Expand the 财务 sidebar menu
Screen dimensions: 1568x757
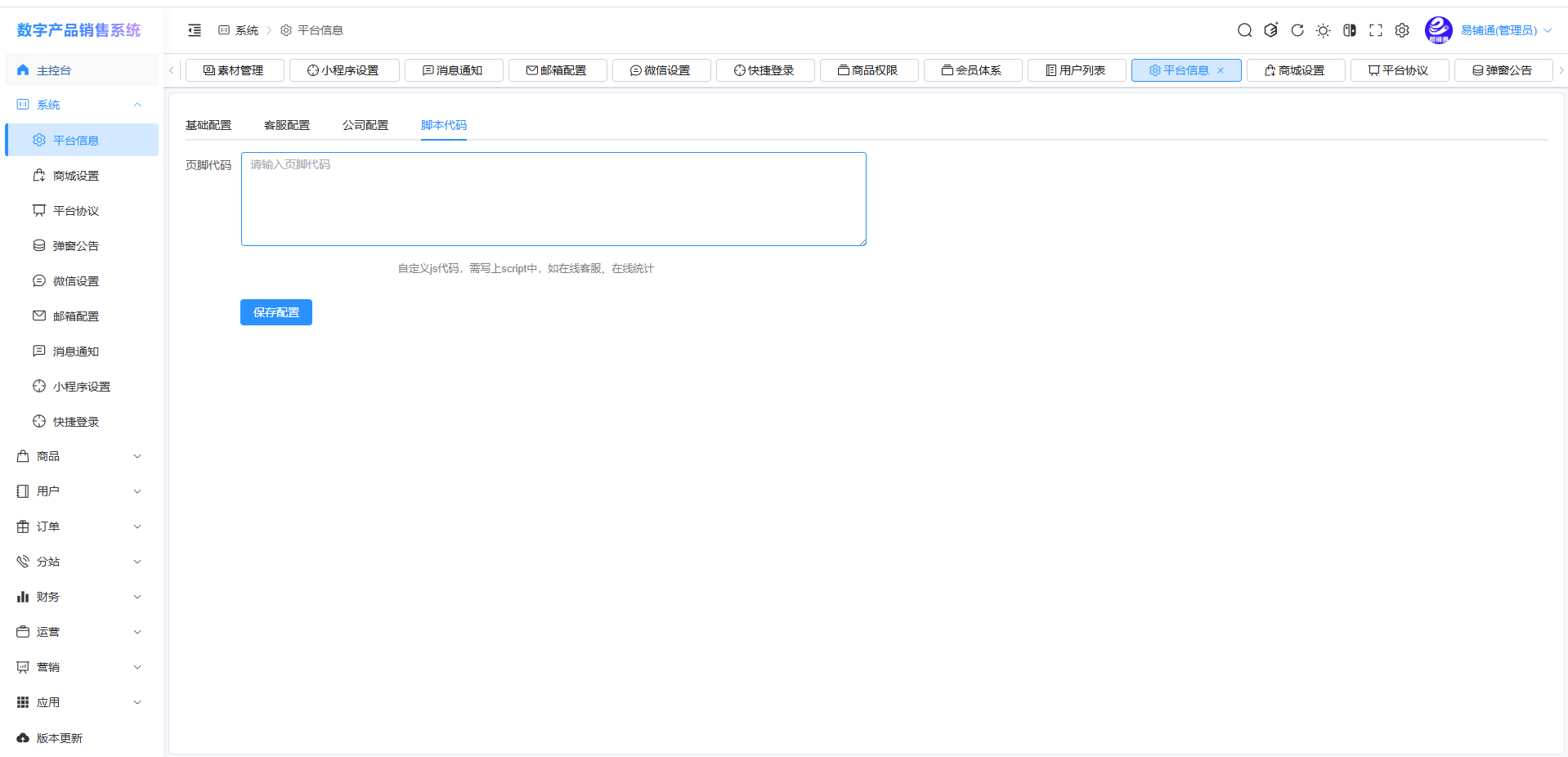coord(79,597)
